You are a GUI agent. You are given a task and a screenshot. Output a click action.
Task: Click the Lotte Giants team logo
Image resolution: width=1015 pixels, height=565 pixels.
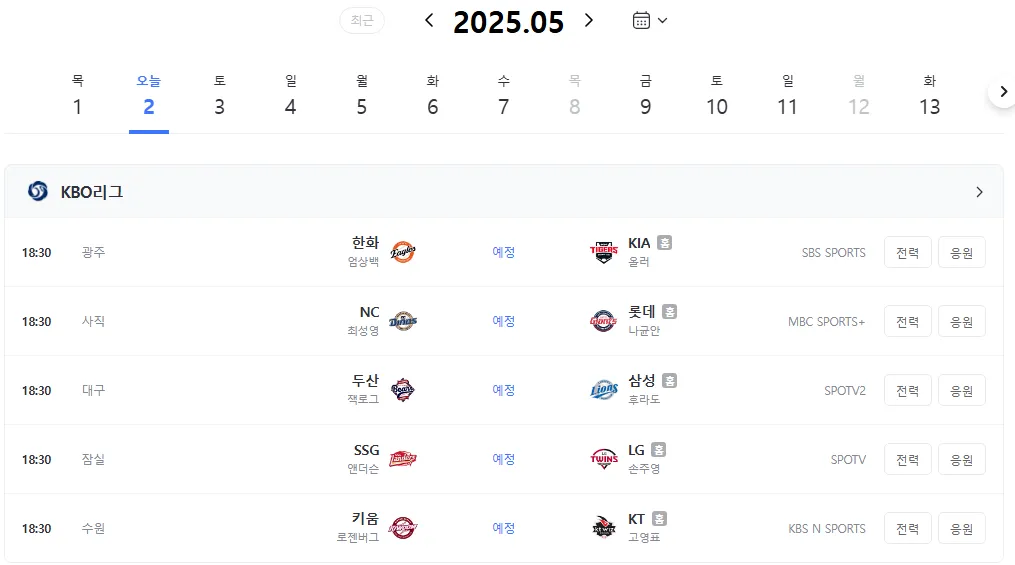pos(603,321)
